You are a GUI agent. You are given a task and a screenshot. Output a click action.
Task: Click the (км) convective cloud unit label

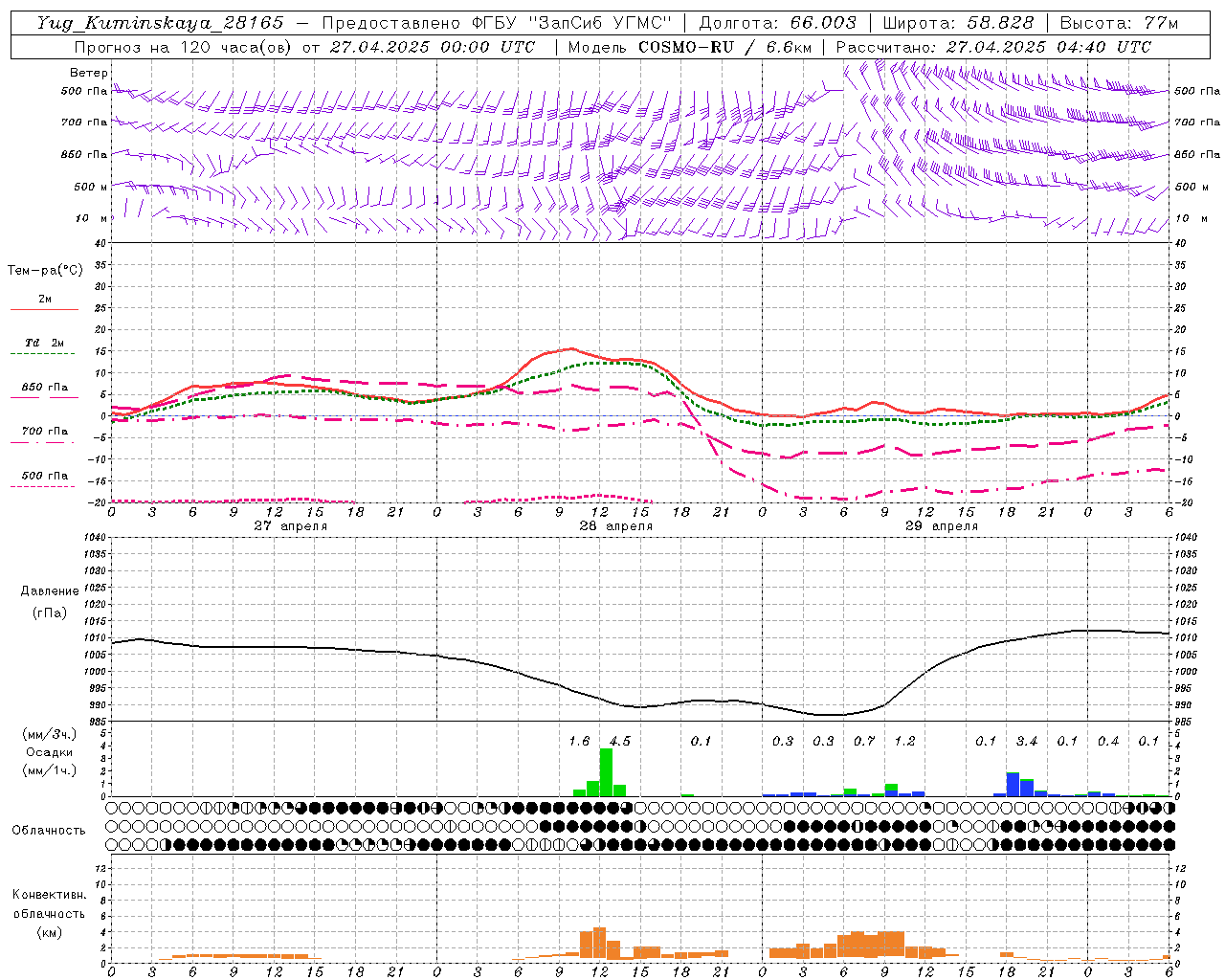[49, 932]
